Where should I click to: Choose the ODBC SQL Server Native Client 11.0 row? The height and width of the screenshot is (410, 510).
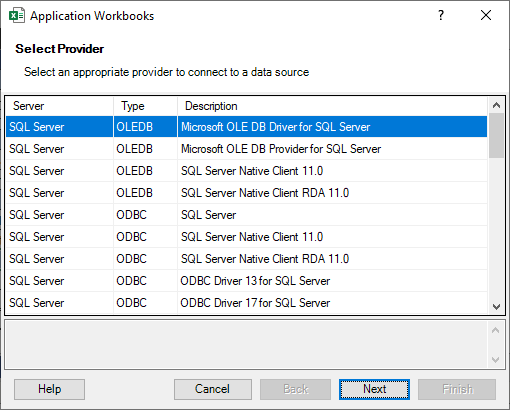pos(246,237)
